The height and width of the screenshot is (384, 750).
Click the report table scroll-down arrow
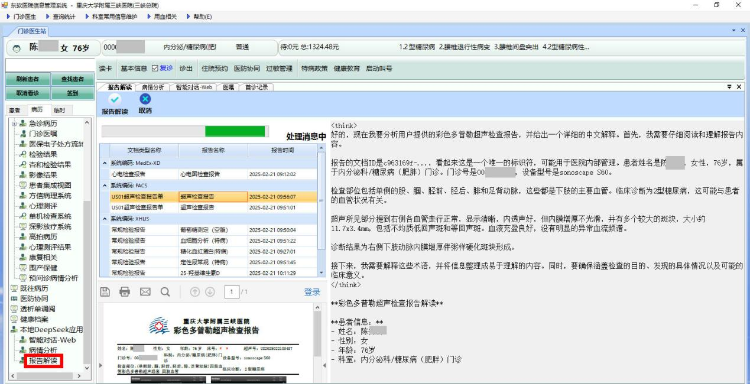tap(321, 273)
